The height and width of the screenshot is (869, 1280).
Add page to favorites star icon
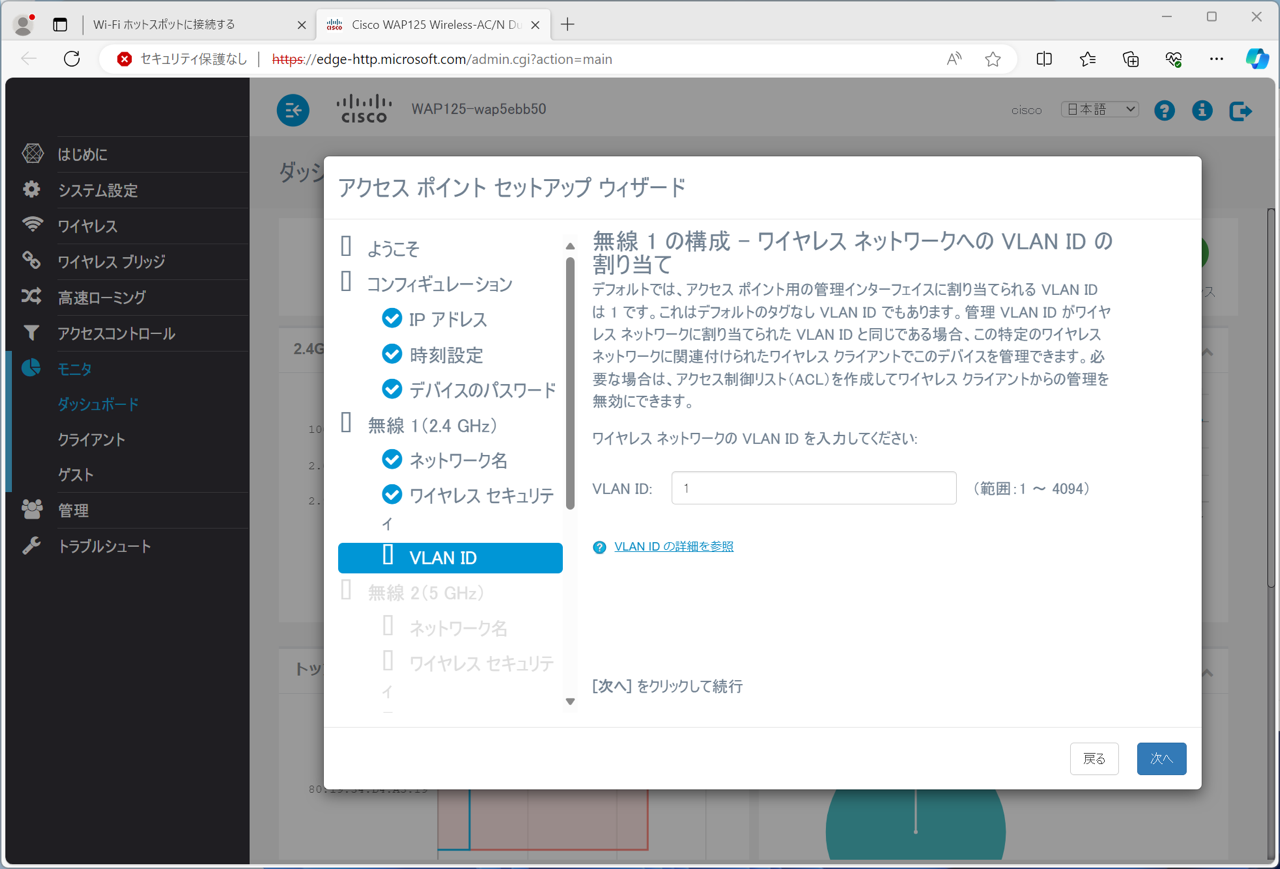point(993,59)
